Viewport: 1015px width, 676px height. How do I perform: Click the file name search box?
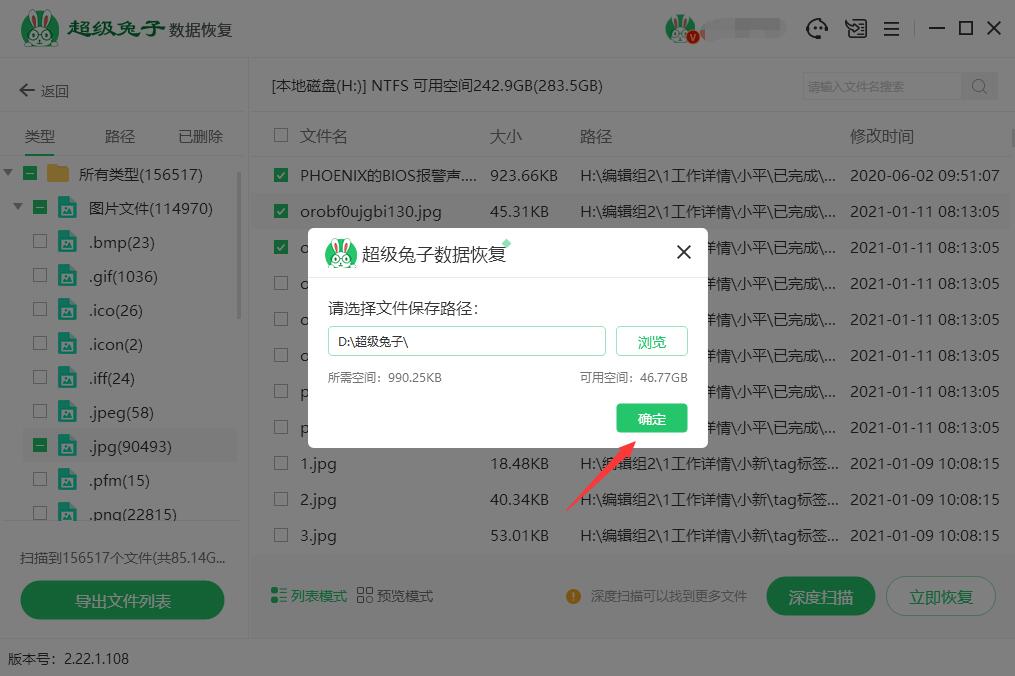(883, 86)
